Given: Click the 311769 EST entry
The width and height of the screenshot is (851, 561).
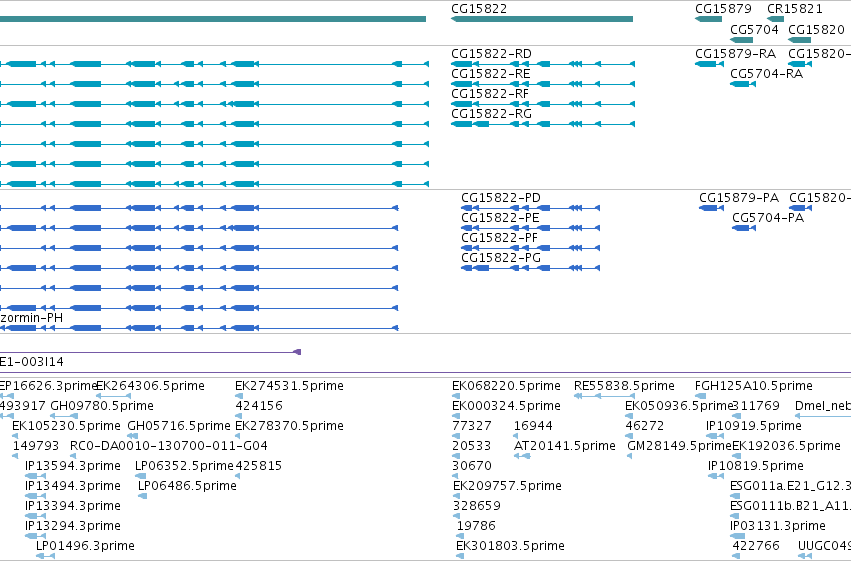Looking at the screenshot, I should (x=756, y=406).
